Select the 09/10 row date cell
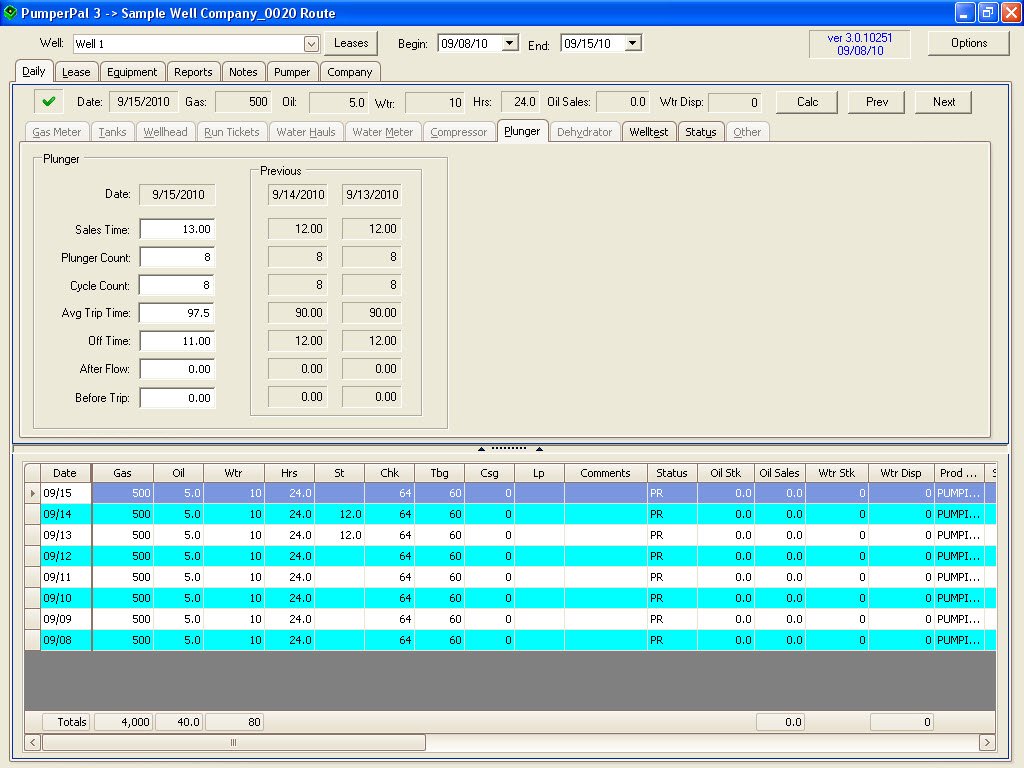The height and width of the screenshot is (768, 1024). pyautogui.click(x=65, y=598)
